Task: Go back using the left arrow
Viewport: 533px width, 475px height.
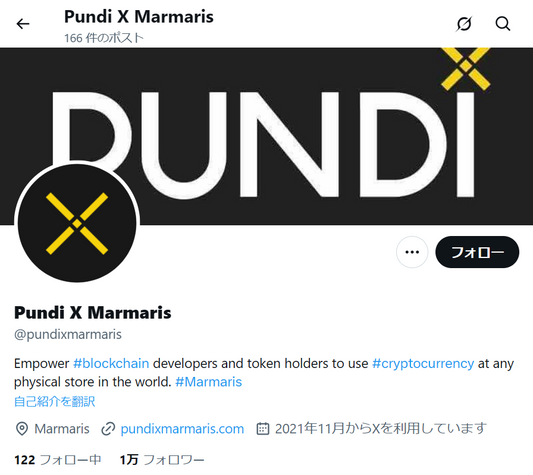Action: coord(23,24)
